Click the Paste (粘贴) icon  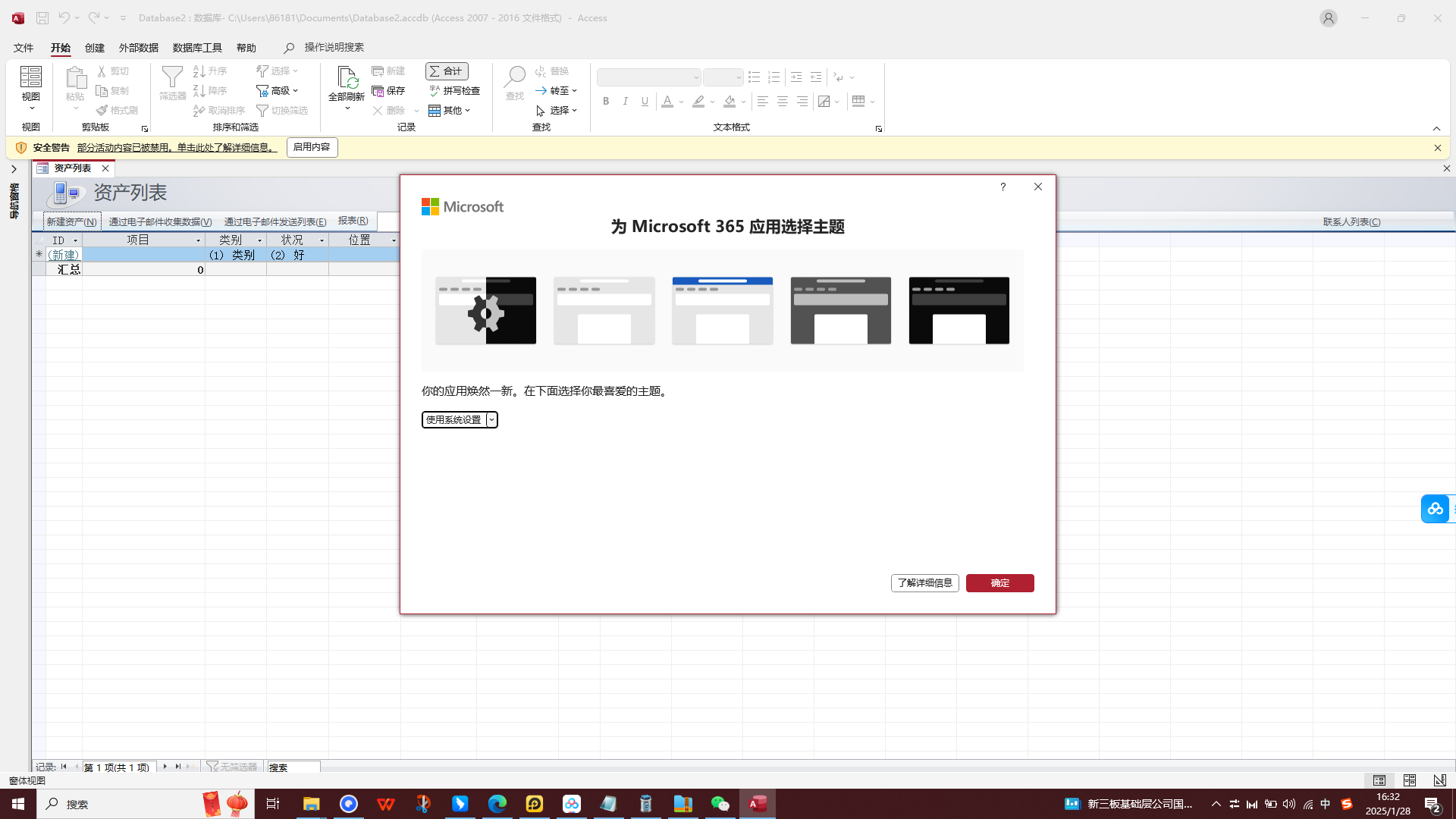coord(75,77)
